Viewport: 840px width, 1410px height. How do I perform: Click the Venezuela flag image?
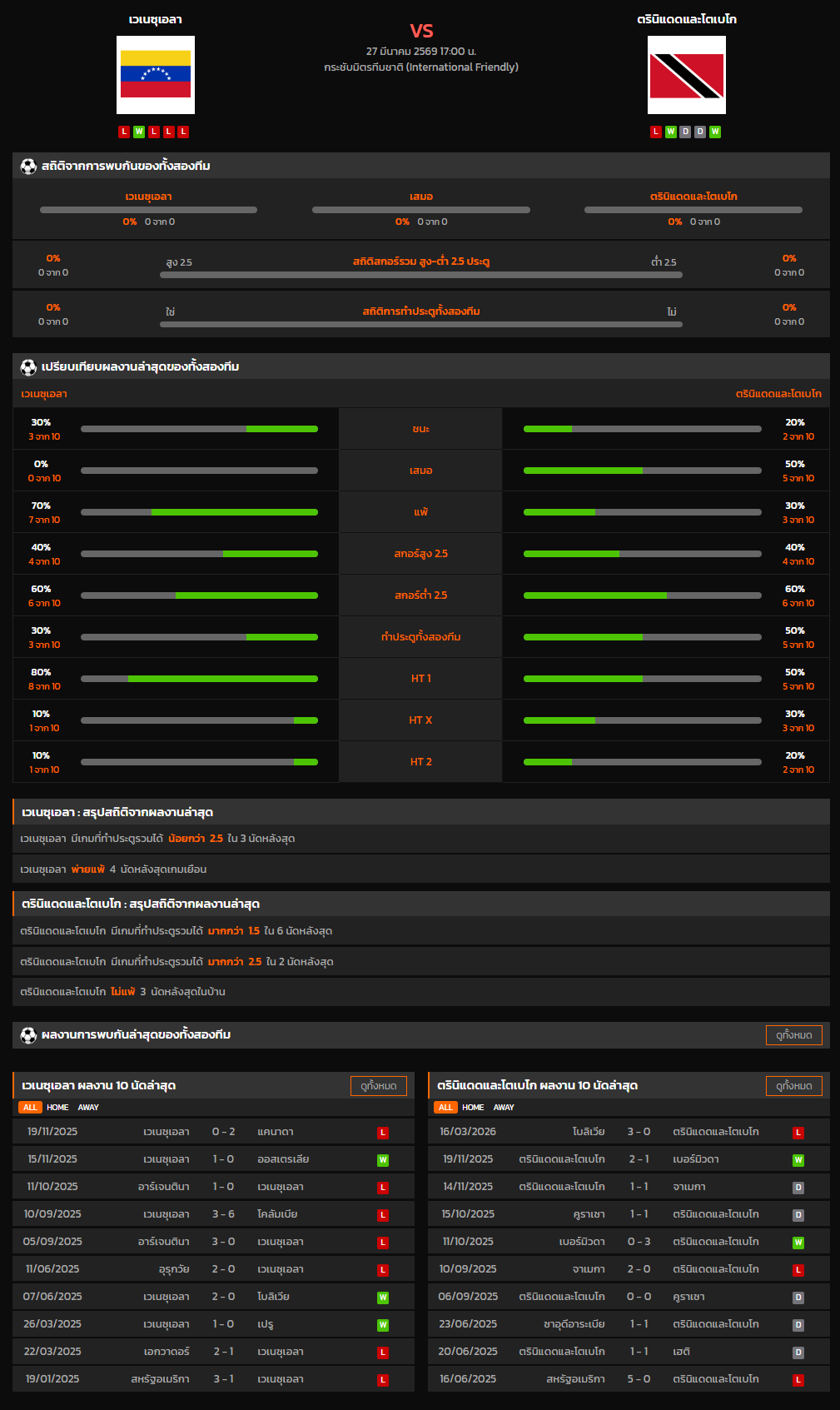coord(156,75)
